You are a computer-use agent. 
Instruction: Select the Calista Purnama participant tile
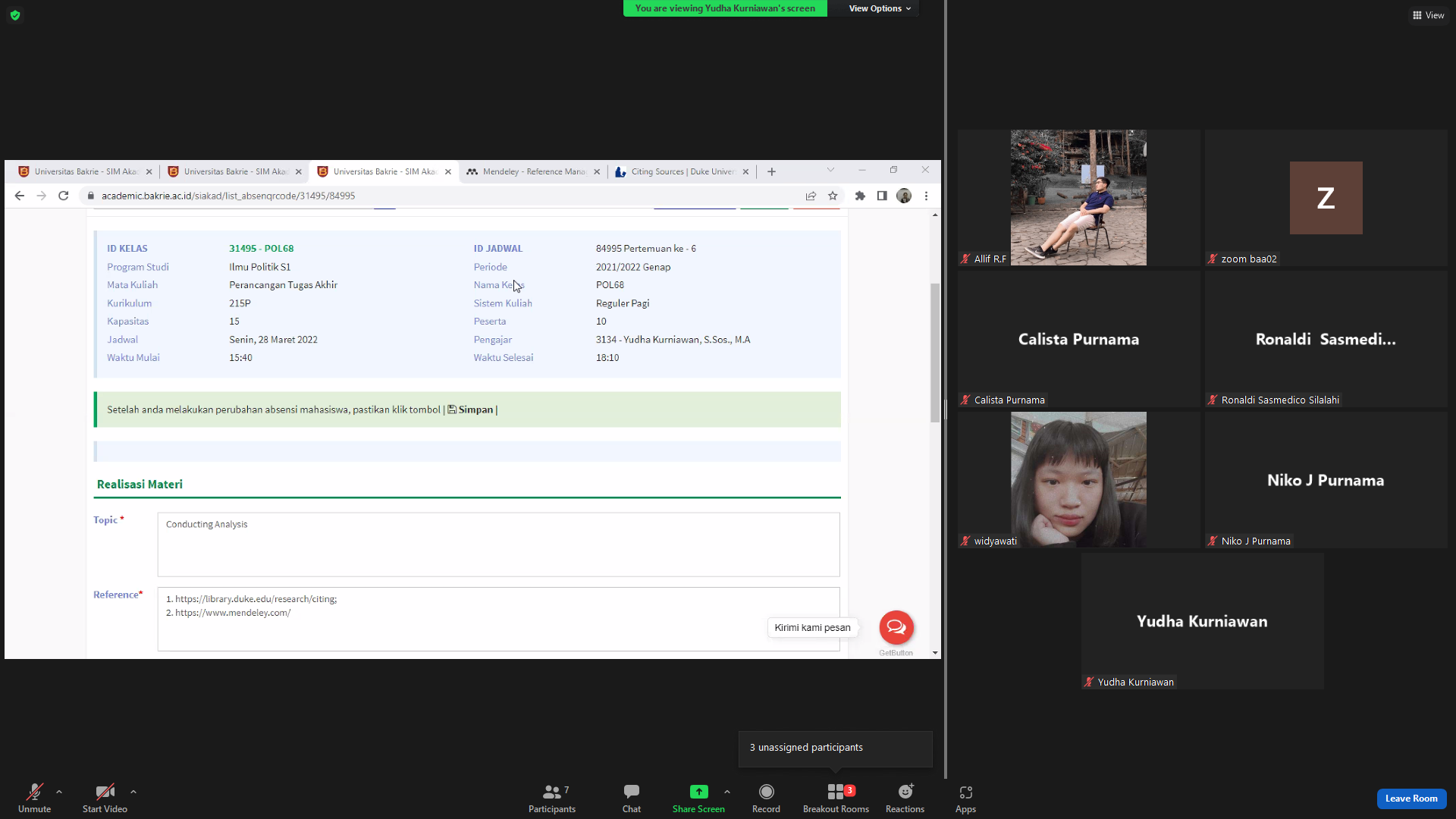(1078, 339)
